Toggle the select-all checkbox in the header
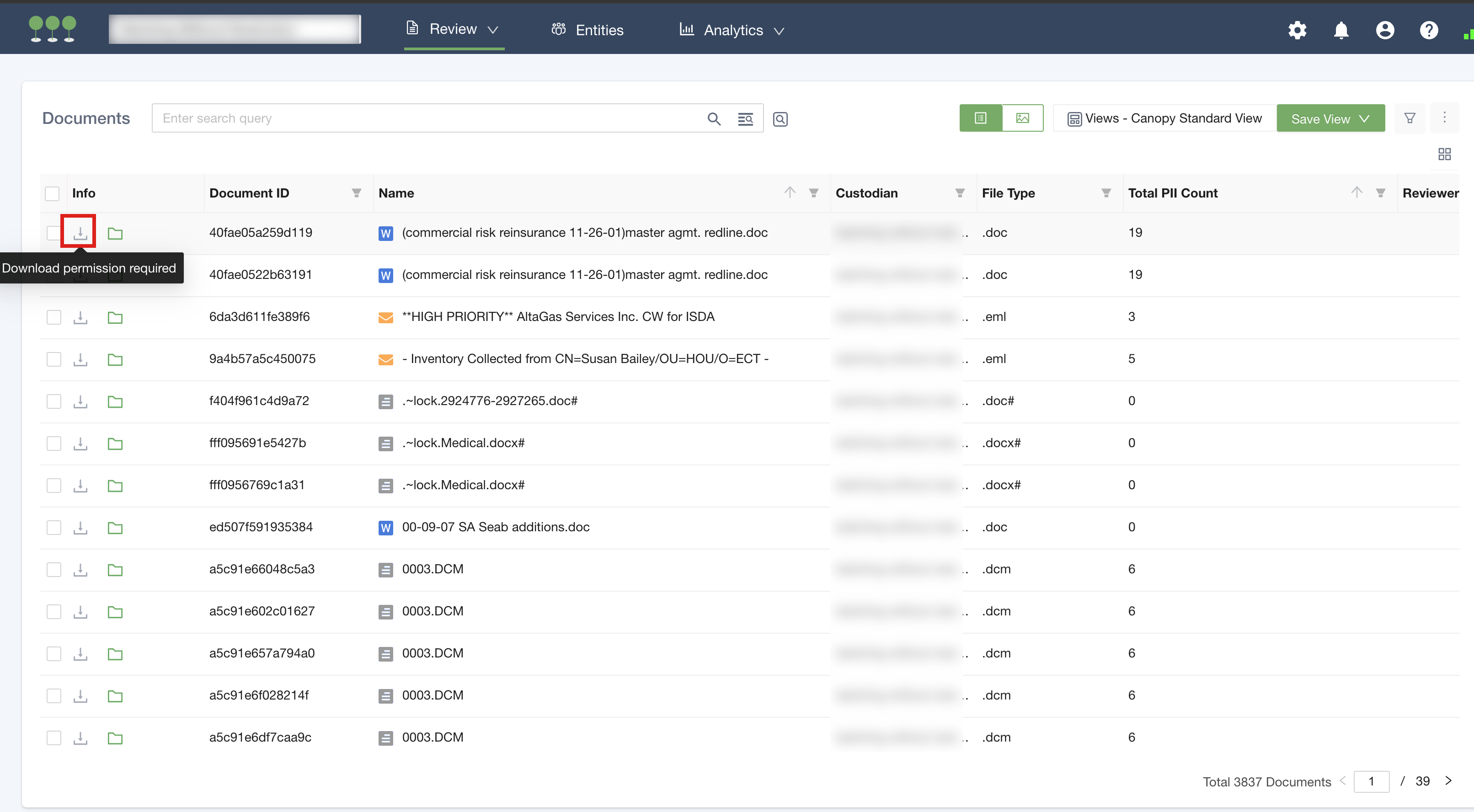The height and width of the screenshot is (812, 1474). (52, 193)
